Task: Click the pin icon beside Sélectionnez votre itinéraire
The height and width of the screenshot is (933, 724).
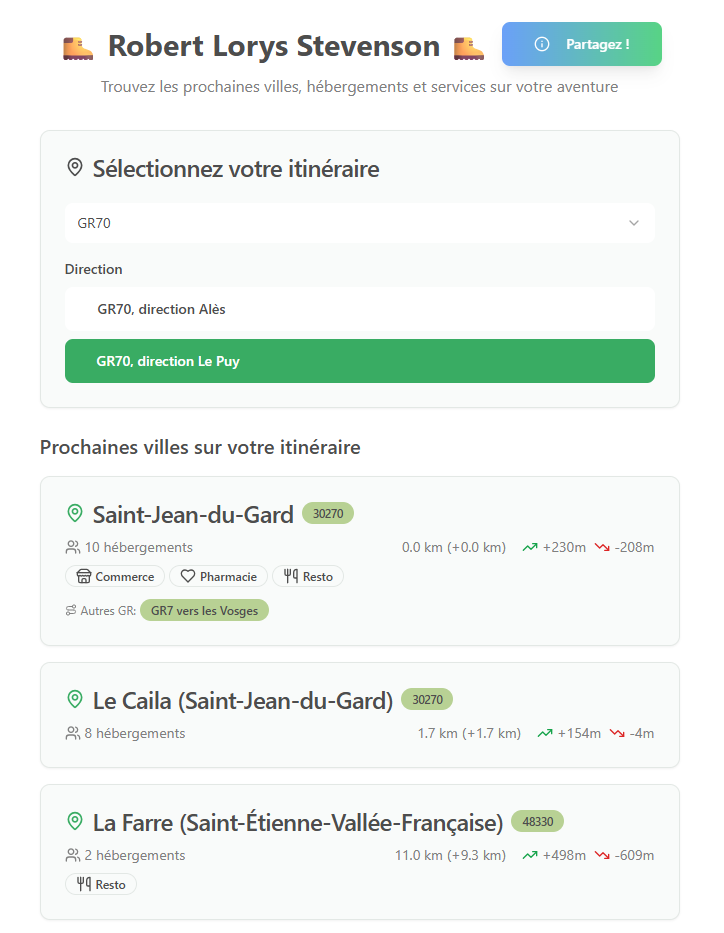Action: pos(74,168)
